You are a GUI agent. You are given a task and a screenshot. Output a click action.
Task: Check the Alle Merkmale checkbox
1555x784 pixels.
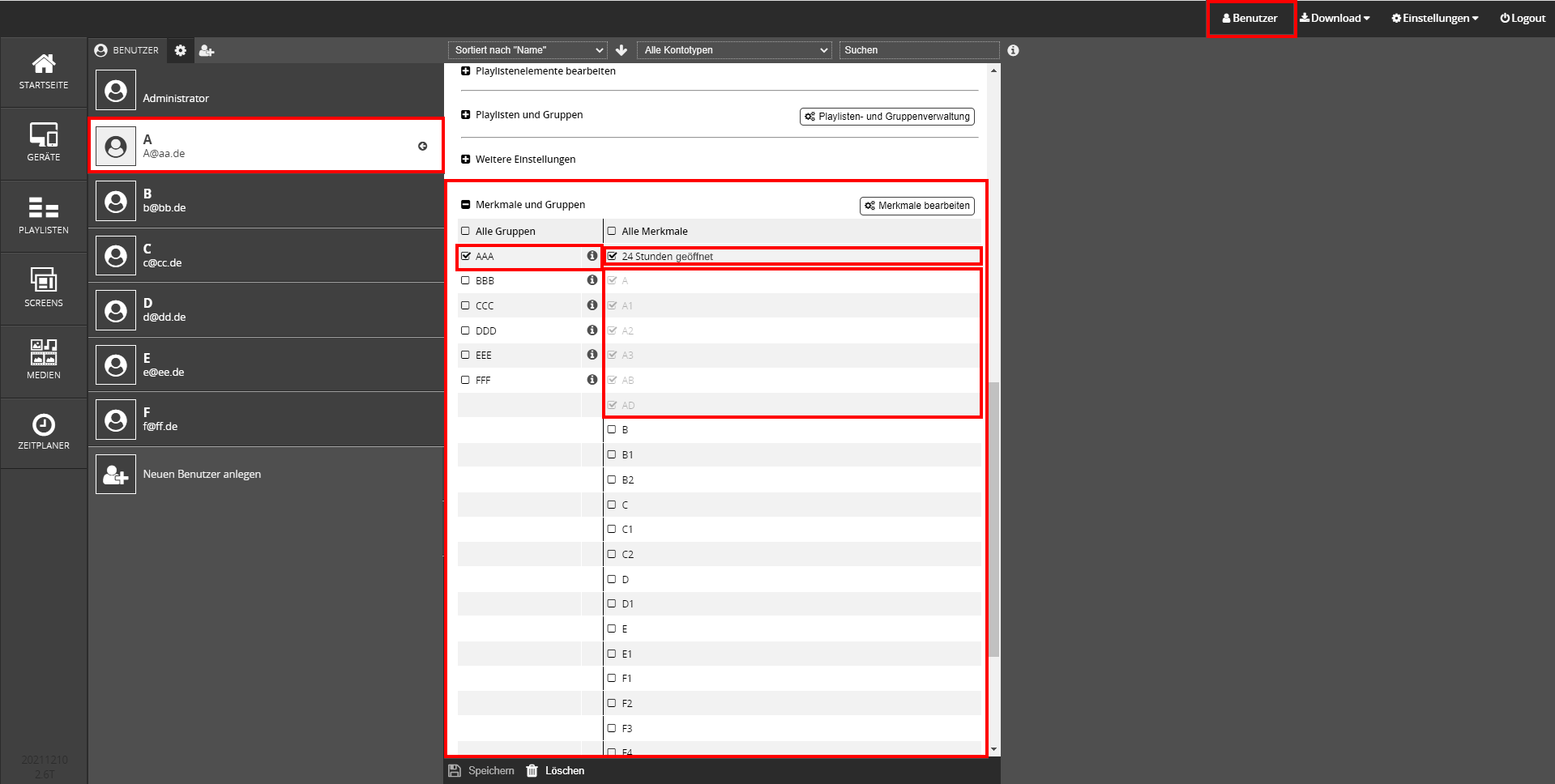point(612,231)
